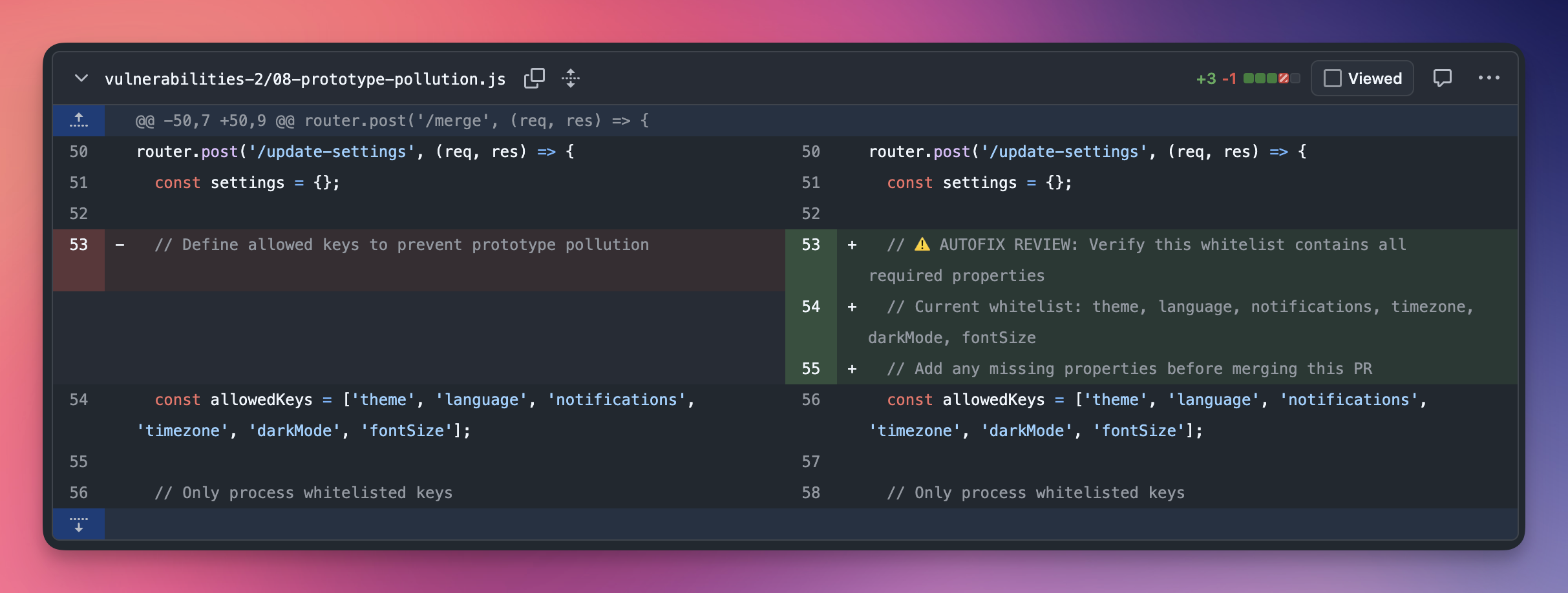Image resolution: width=1568 pixels, height=593 pixels.
Task: Open a review comment via the speech-bubble icon
Action: 1443,78
